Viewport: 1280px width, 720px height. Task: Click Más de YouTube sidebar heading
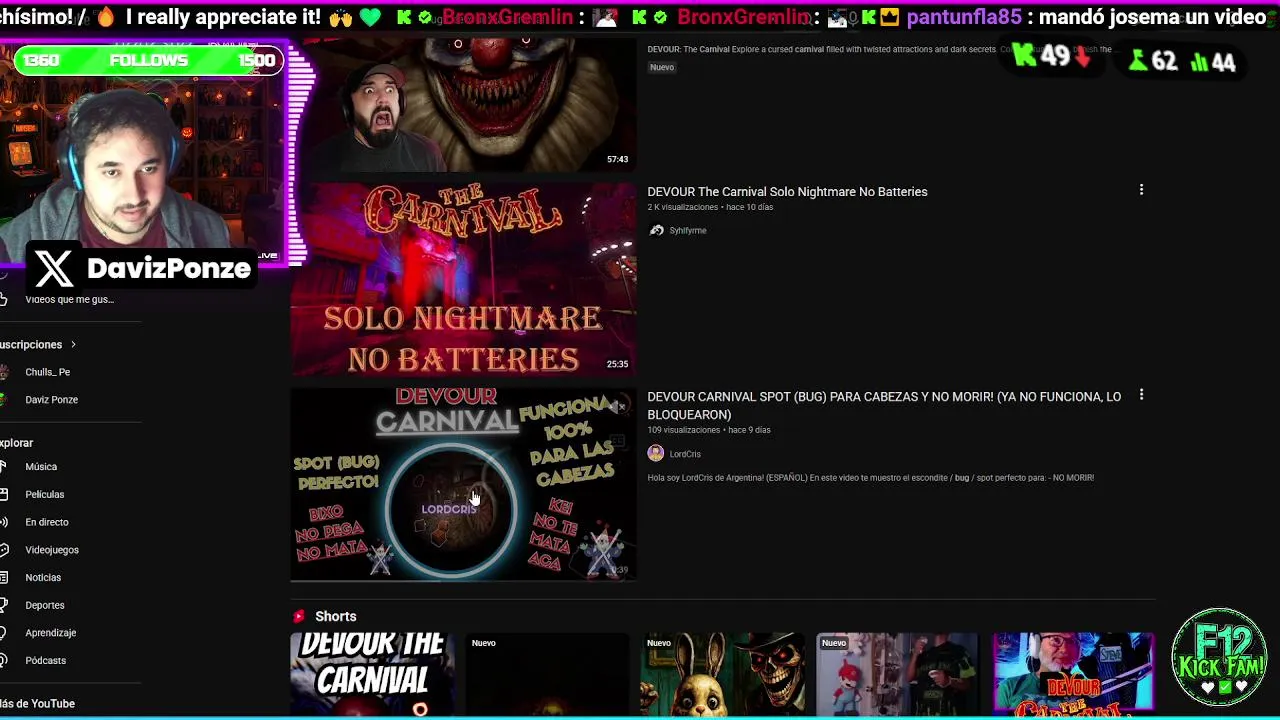(x=38, y=704)
